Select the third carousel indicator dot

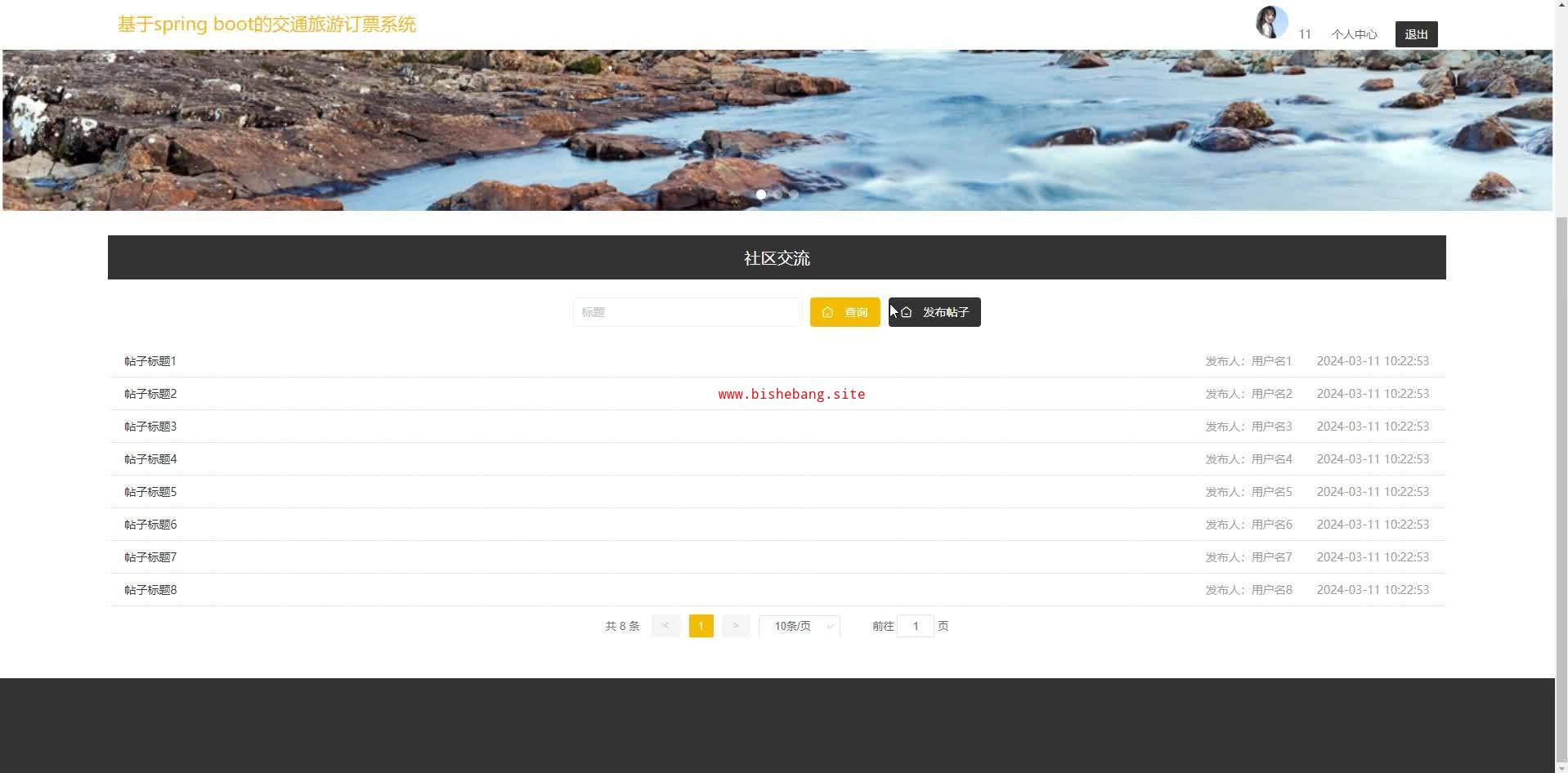tap(794, 194)
